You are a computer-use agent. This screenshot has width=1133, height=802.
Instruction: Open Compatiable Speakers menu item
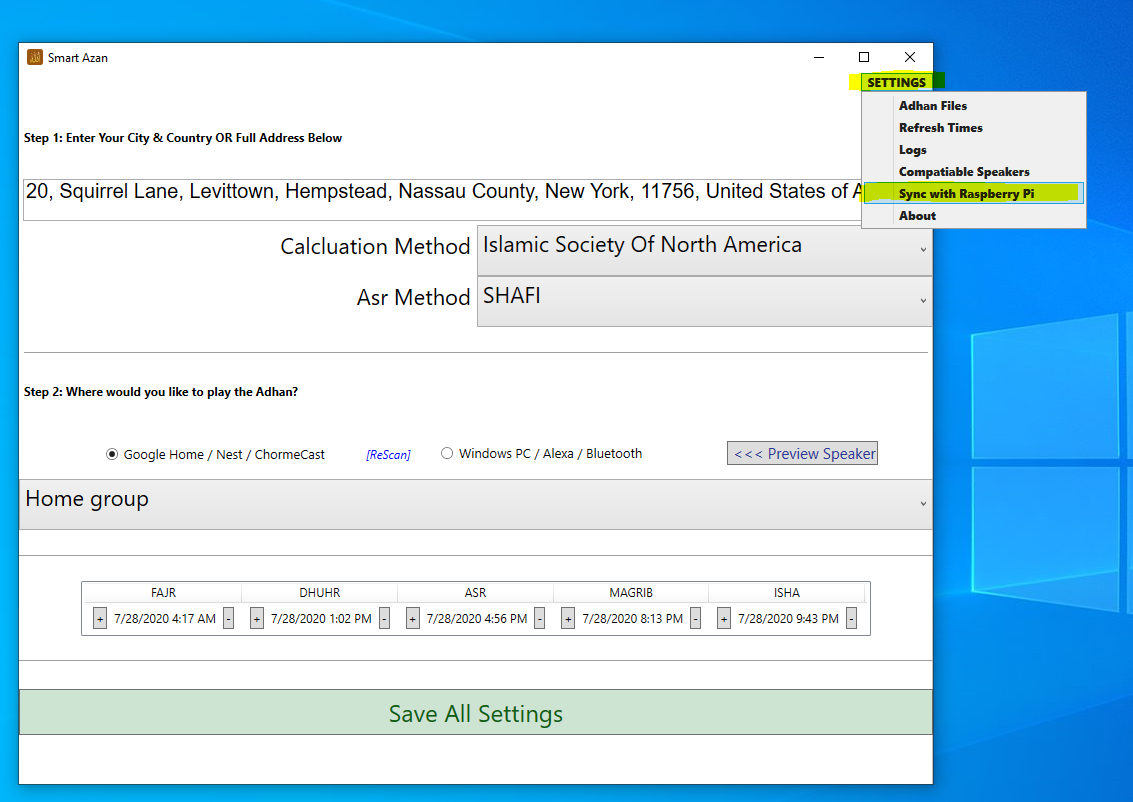click(964, 172)
